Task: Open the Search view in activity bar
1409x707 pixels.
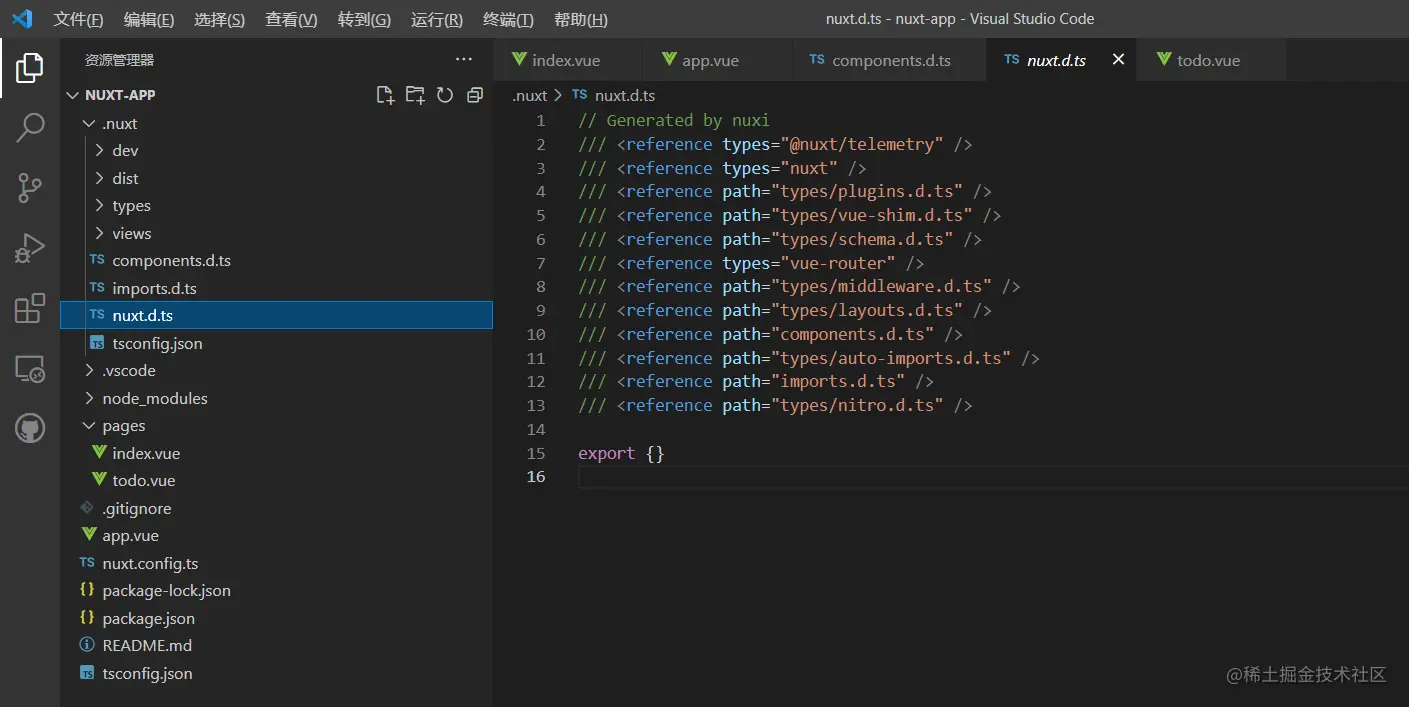Action: tap(30, 128)
